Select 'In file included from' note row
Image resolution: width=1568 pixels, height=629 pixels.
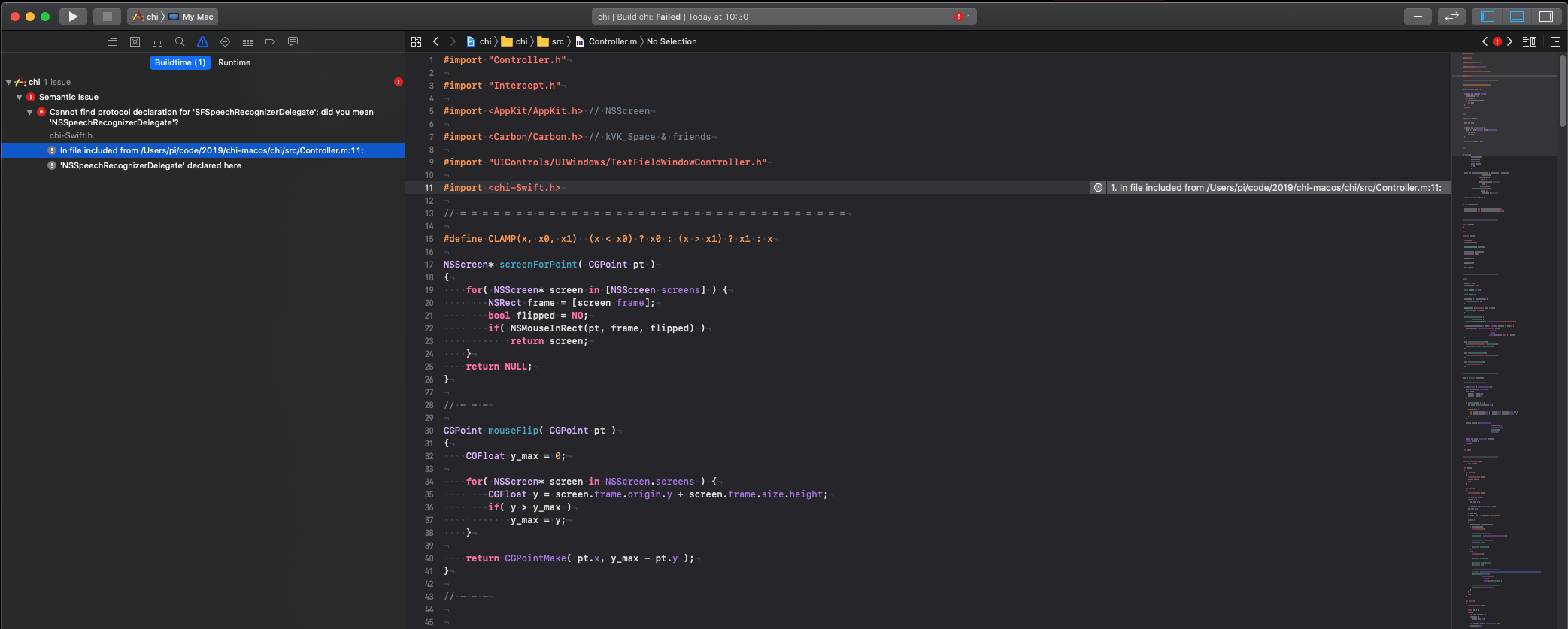click(202, 150)
